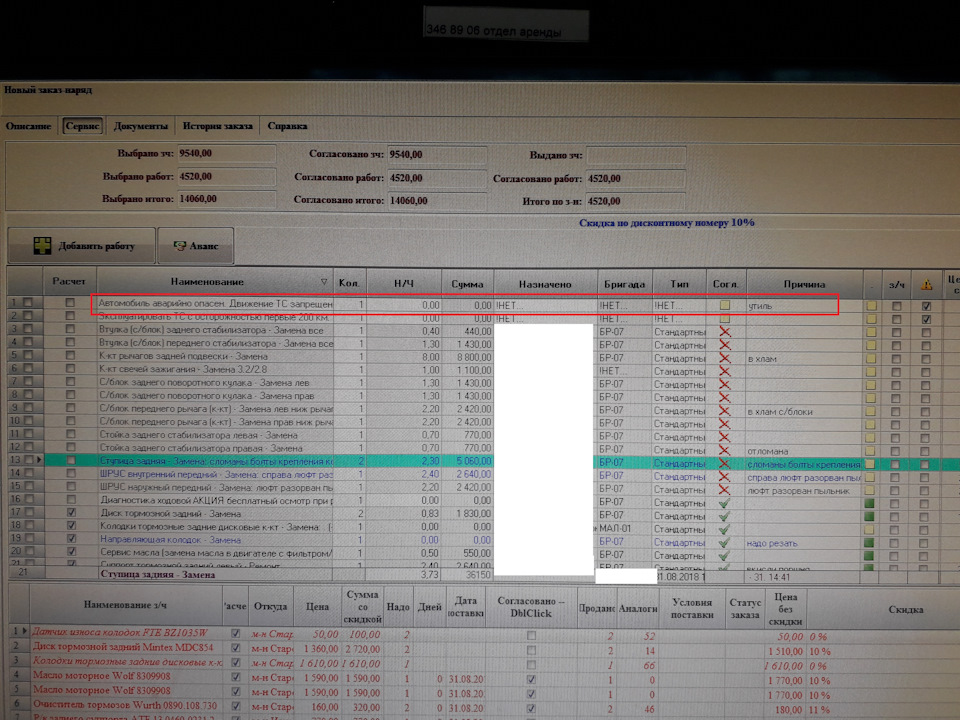The height and width of the screenshot is (720, 960).
Task: Click the Выбрано зч field showing 9540,00
Action: [x=227, y=153]
